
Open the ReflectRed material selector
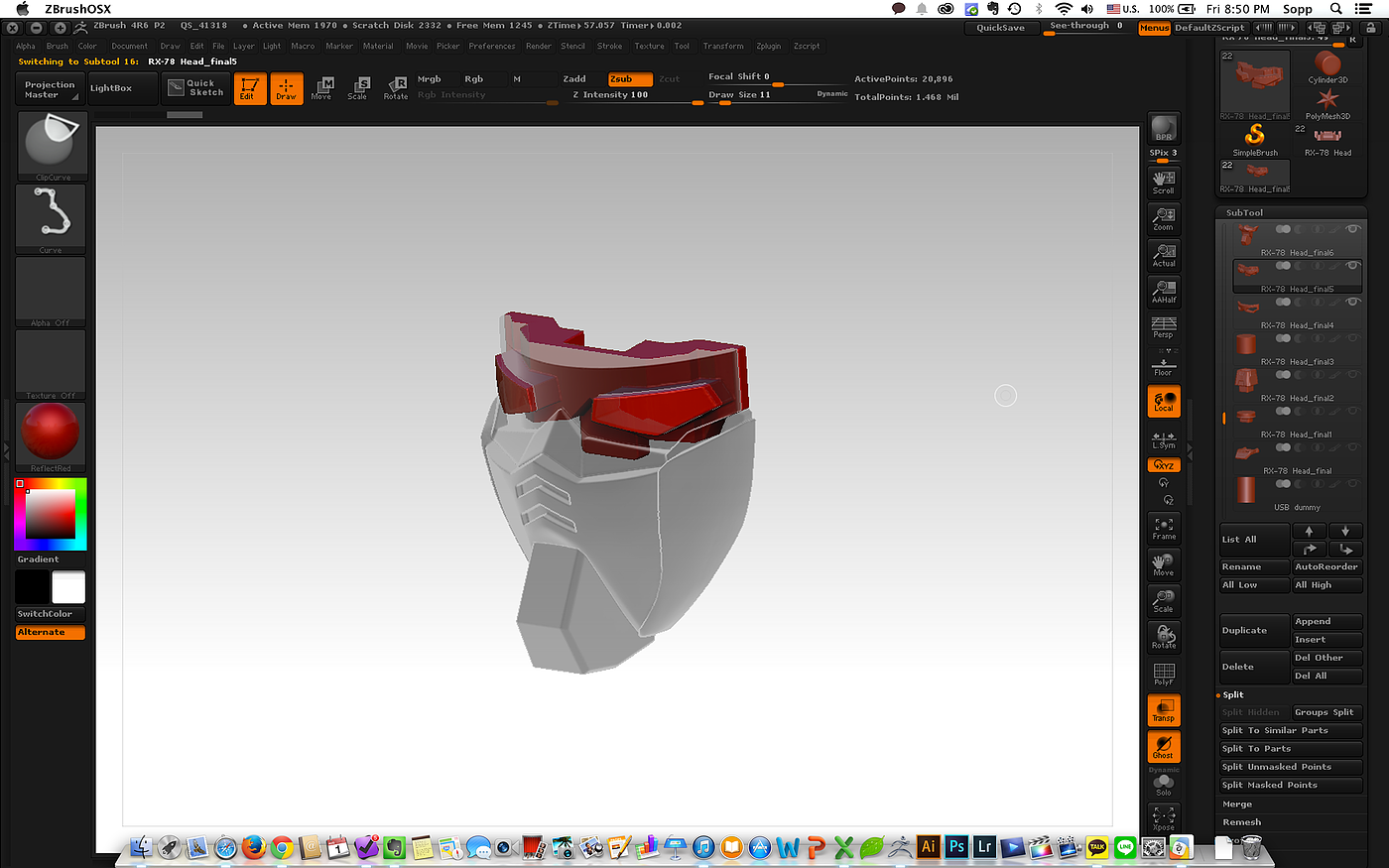click(51, 437)
